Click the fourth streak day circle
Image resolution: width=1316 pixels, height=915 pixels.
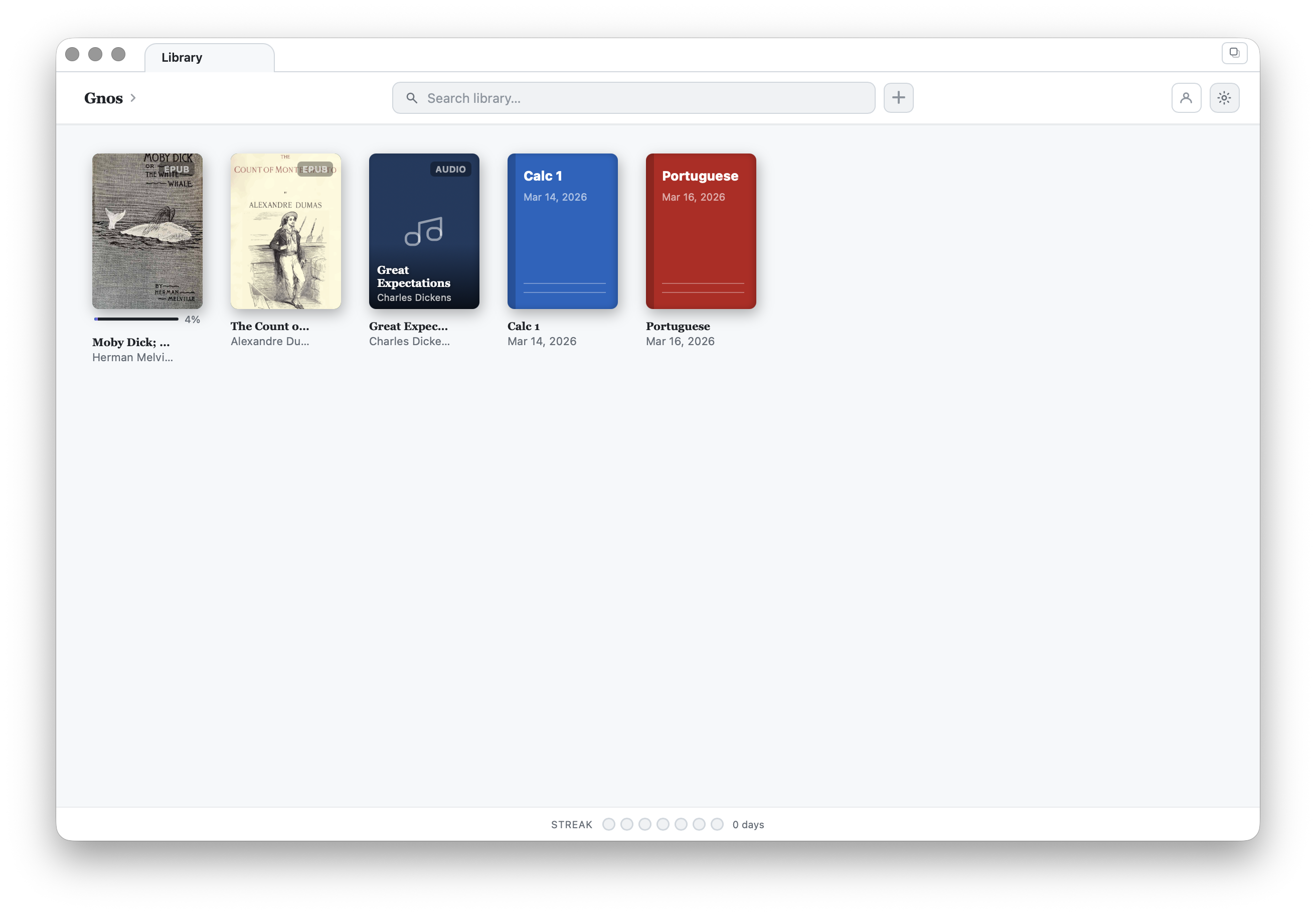pos(663,824)
